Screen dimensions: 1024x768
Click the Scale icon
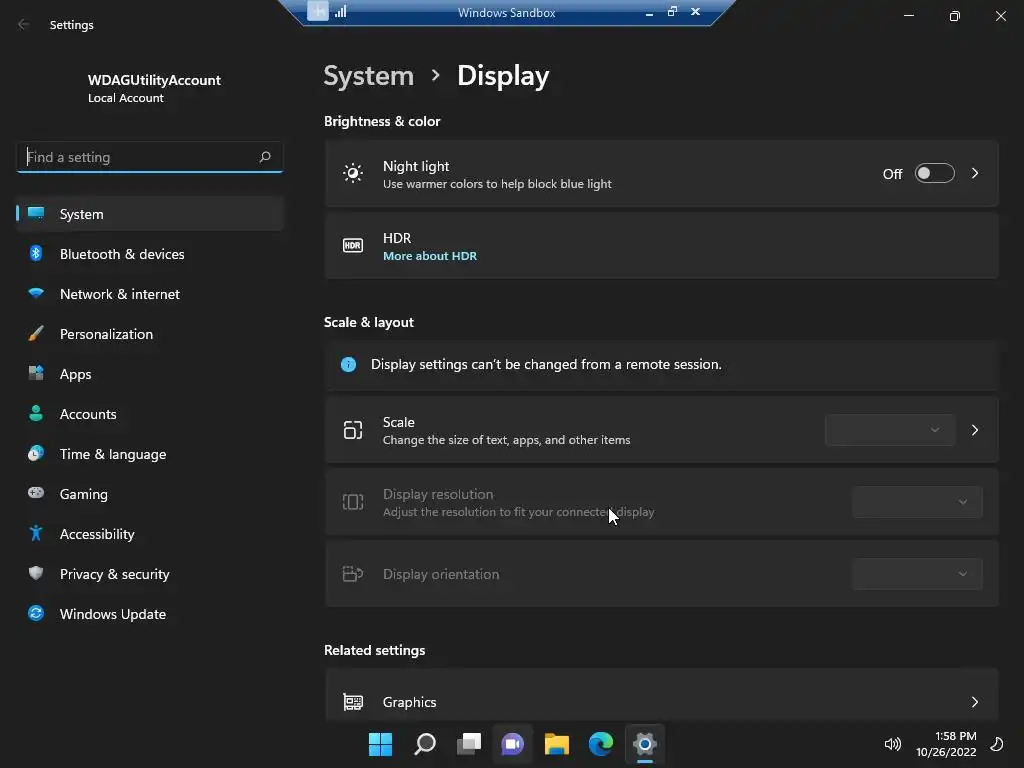pyautogui.click(x=353, y=430)
